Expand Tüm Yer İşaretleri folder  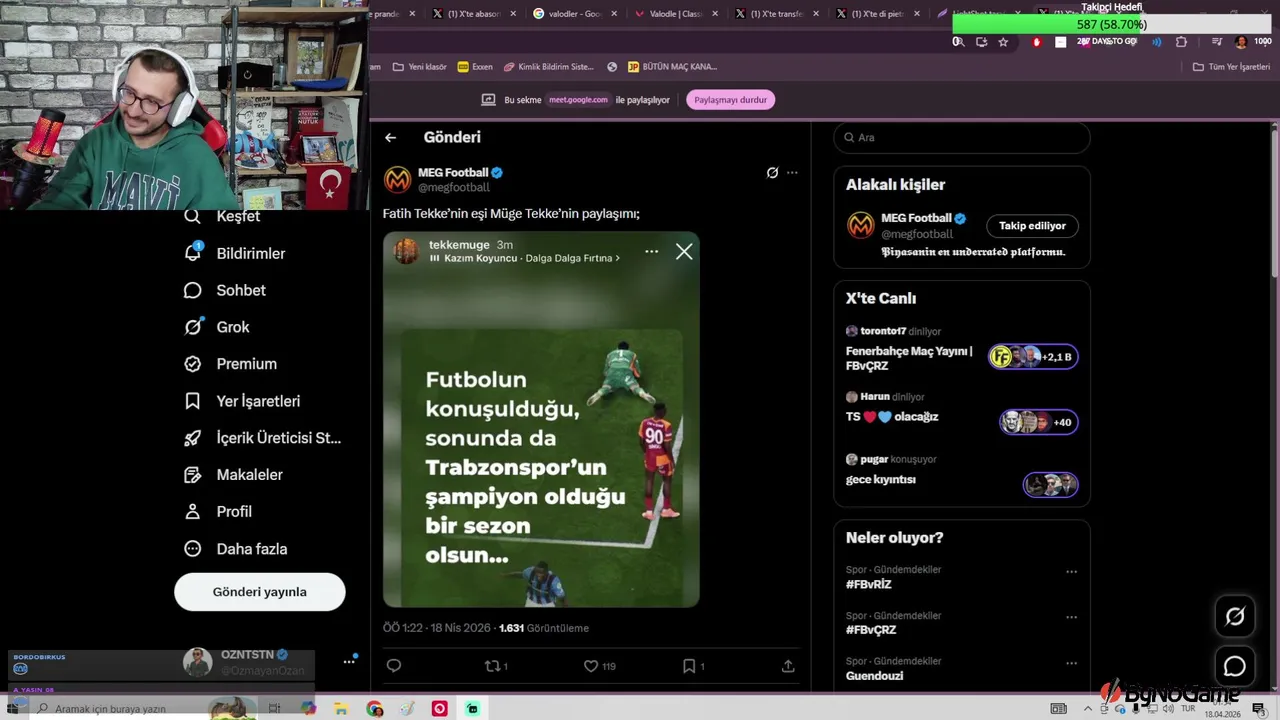click(1231, 67)
